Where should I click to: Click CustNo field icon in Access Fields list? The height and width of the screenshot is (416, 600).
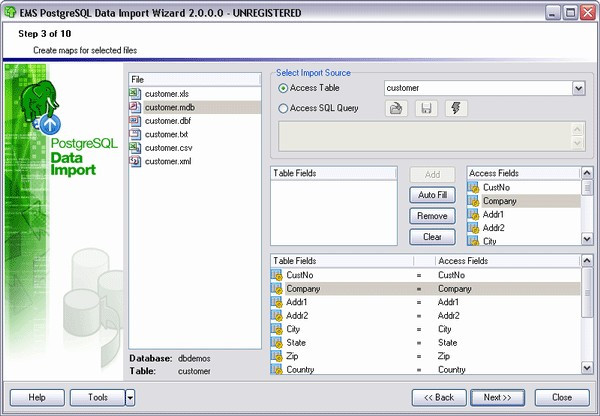pos(473,187)
